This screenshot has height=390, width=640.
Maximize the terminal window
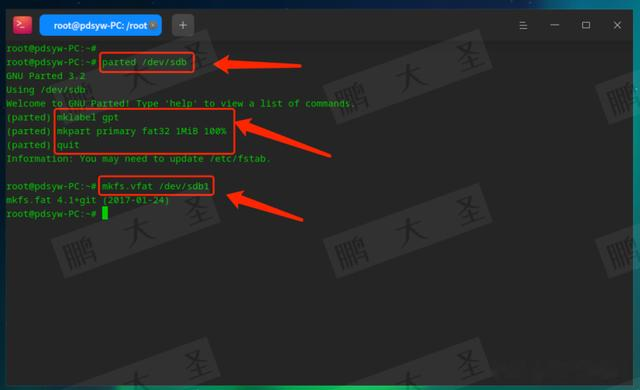click(586, 25)
